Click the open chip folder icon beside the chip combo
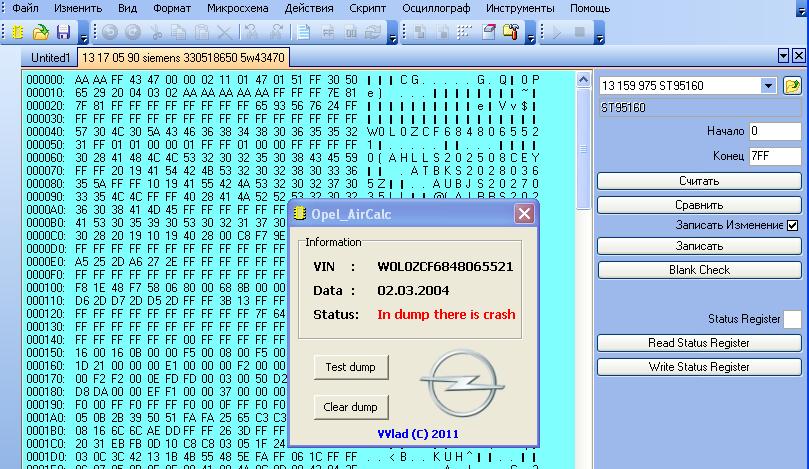 [792, 86]
